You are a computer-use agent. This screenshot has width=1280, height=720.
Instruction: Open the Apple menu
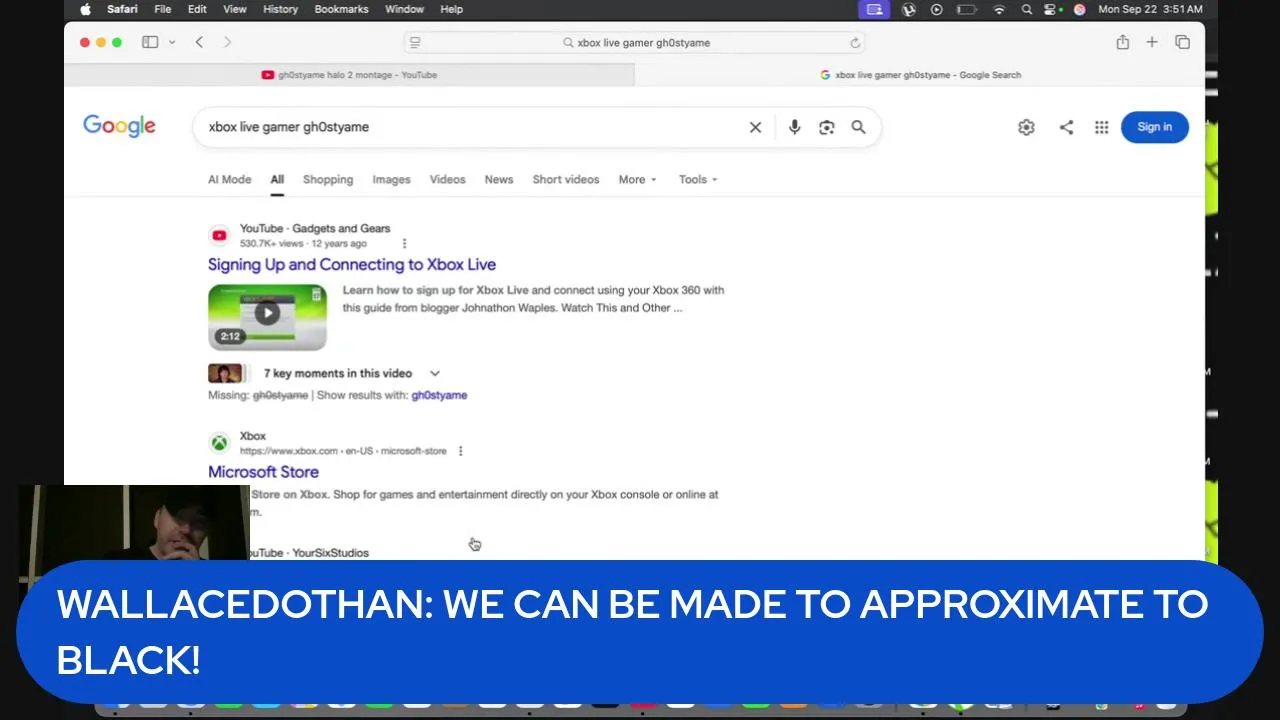(x=85, y=9)
